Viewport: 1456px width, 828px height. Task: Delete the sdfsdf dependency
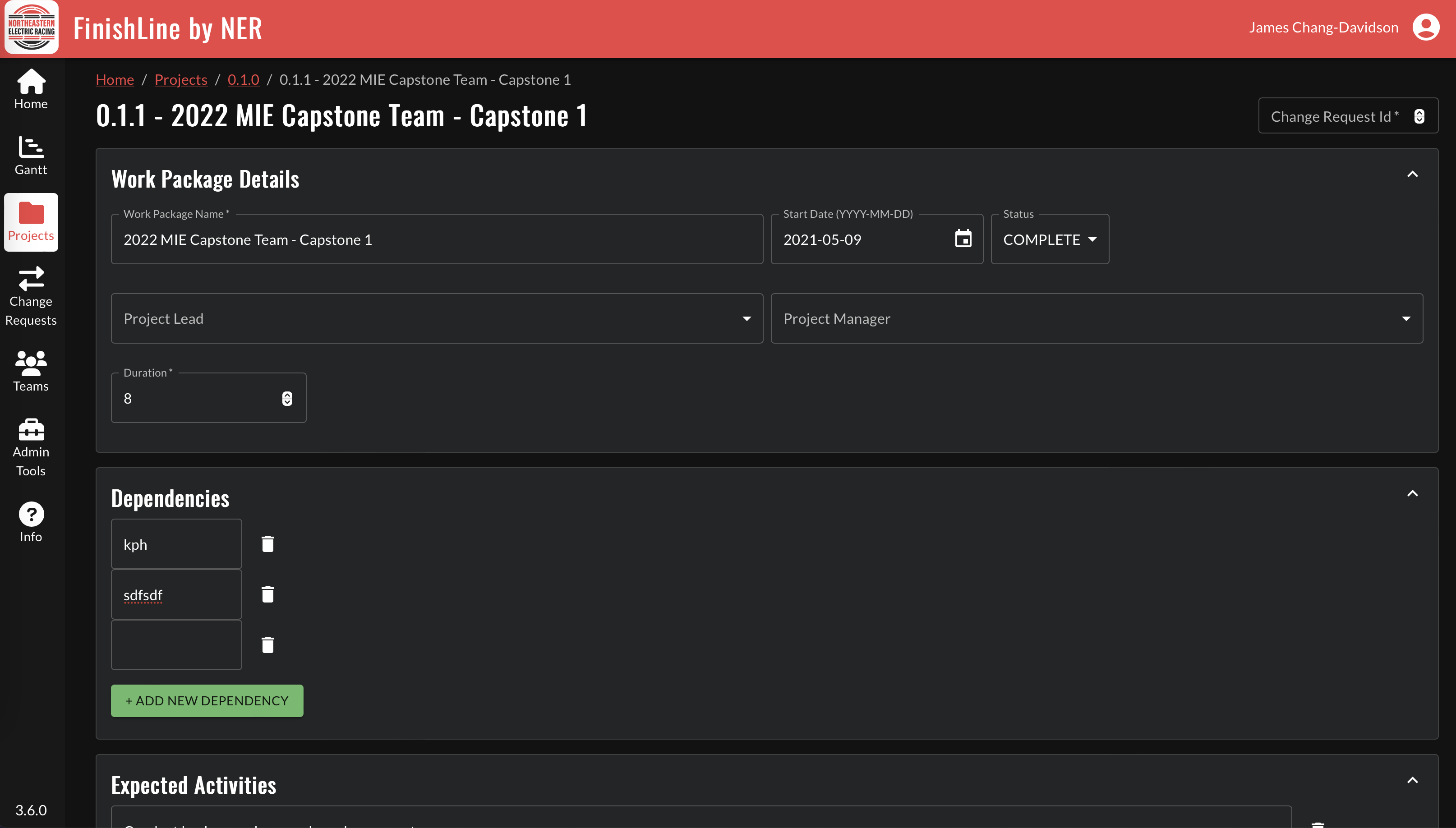coord(267,594)
